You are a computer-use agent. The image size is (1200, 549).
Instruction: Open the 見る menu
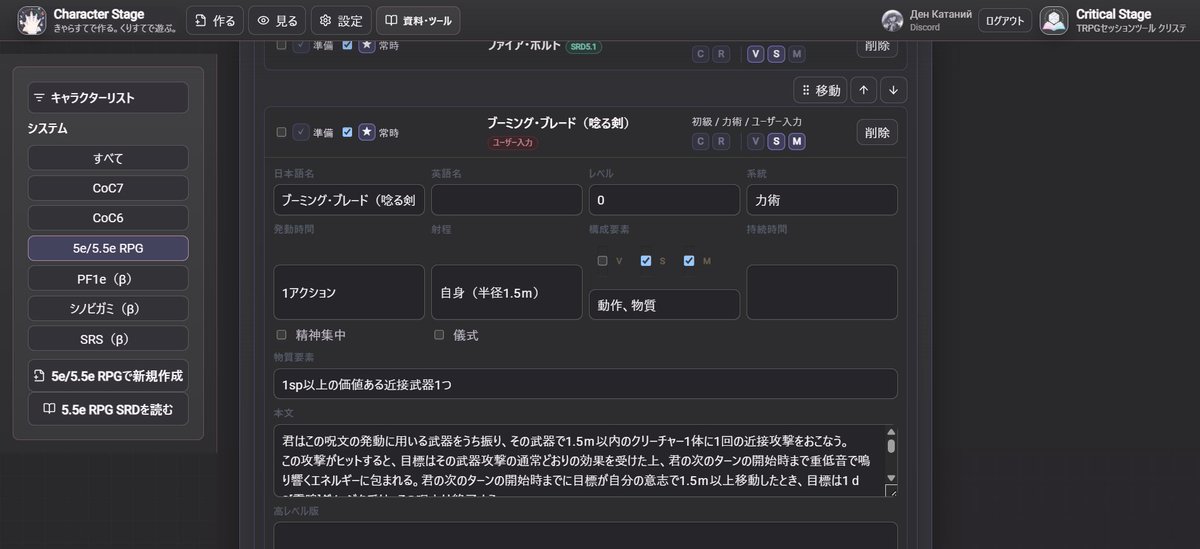[x=276, y=21]
